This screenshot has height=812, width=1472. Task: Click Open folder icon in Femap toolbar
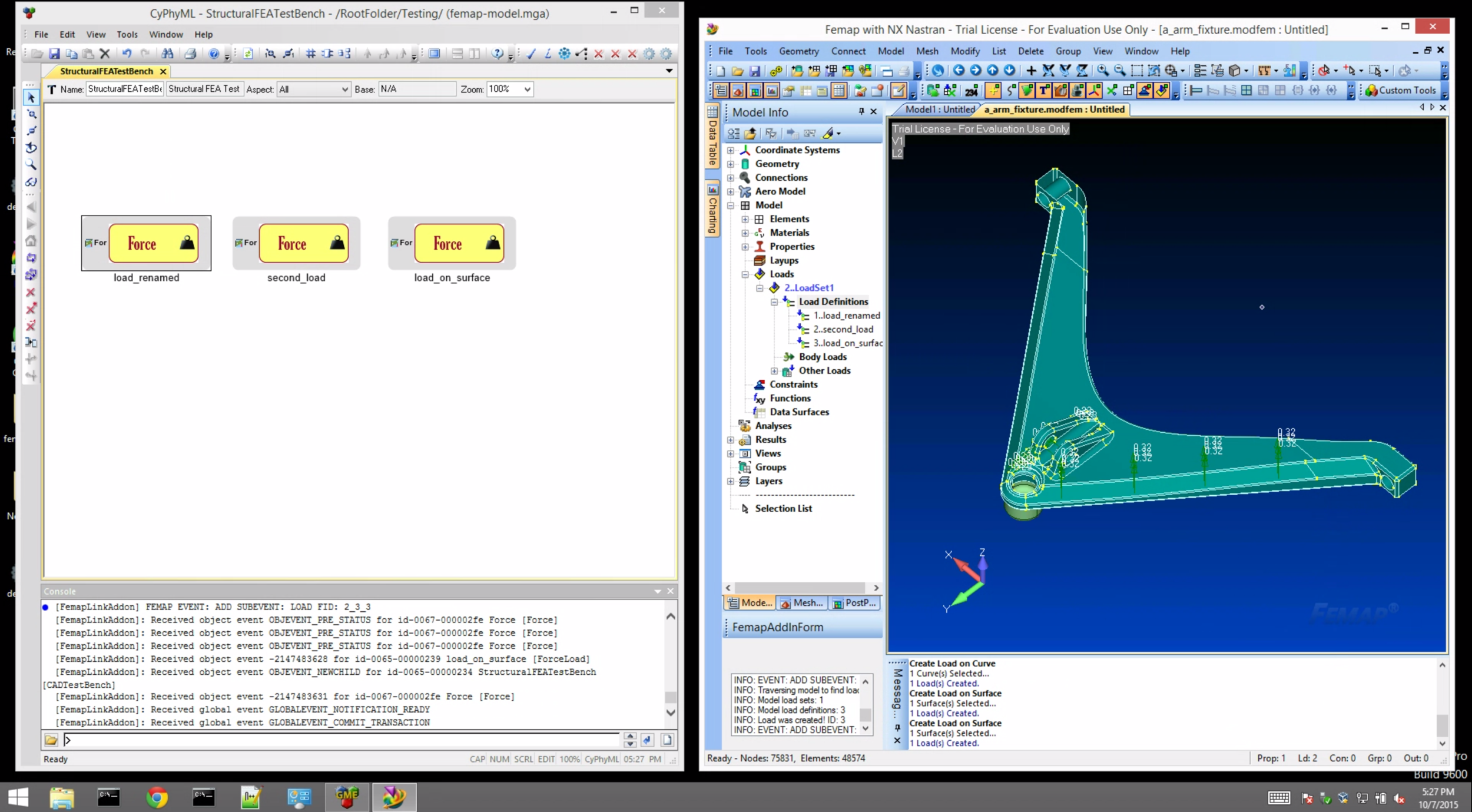pyautogui.click(x=737, y=71)
